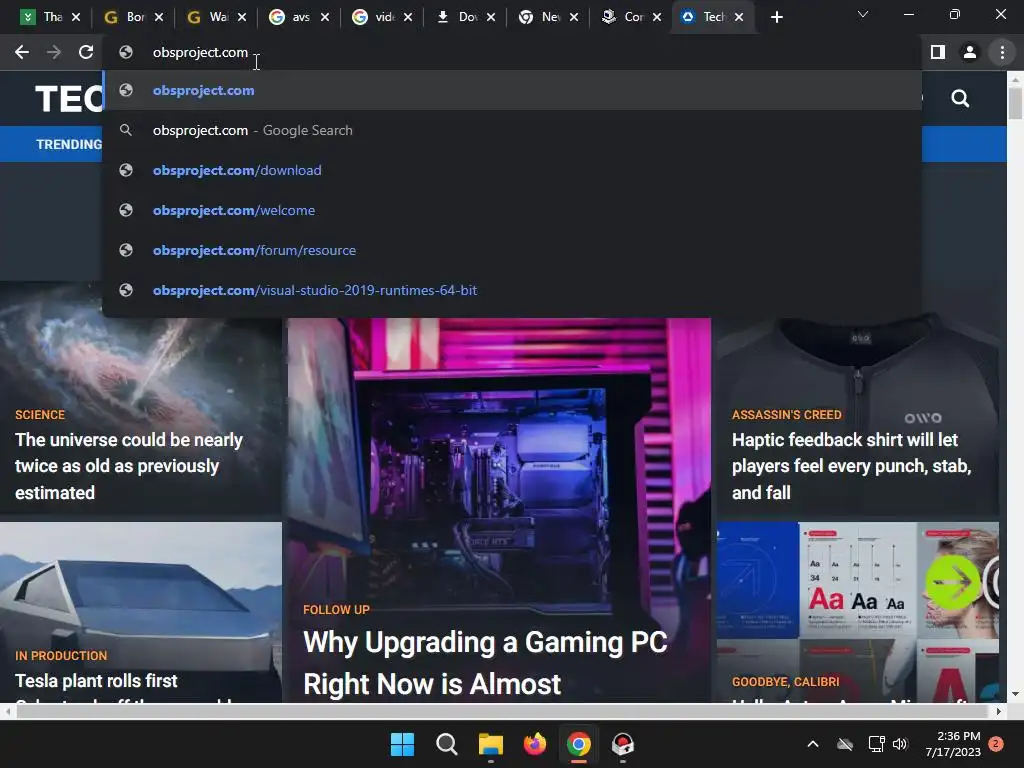
Task: Click the scroll down arrow of vertical scrollbar
Action: 1015,695
